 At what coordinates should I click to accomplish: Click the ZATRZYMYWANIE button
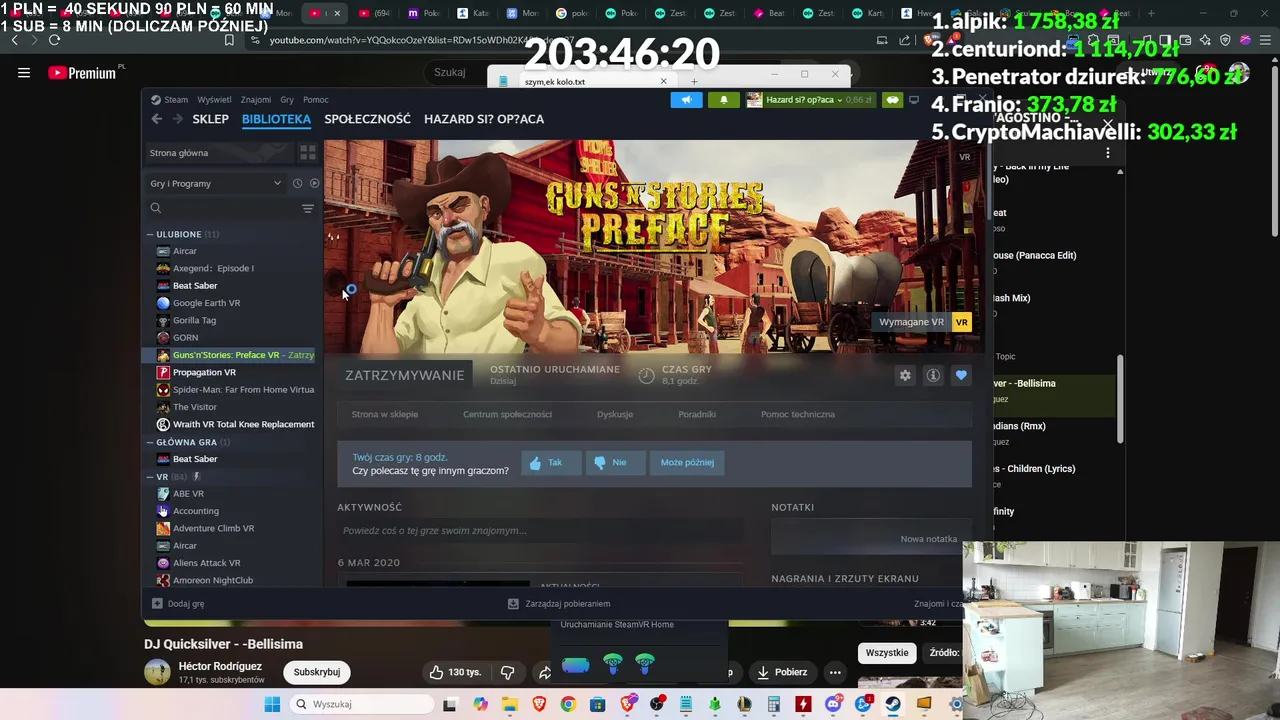(404, 375)
